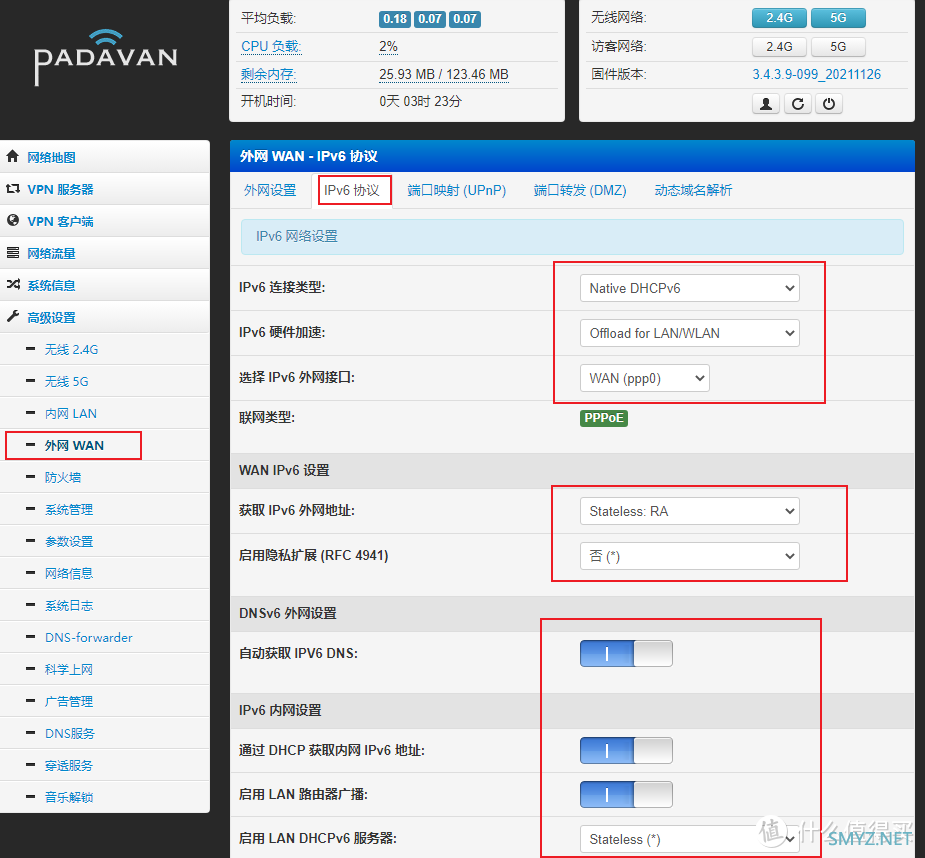
Task: Click firmware version 3.4.3.9-099_20211126 link
Action: point(816,74)
